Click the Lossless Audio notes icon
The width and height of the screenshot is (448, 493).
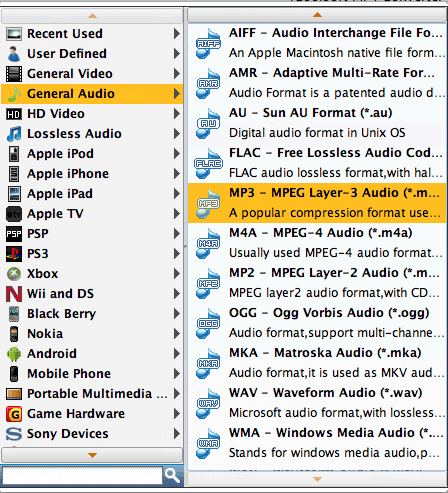coord(14,134)
